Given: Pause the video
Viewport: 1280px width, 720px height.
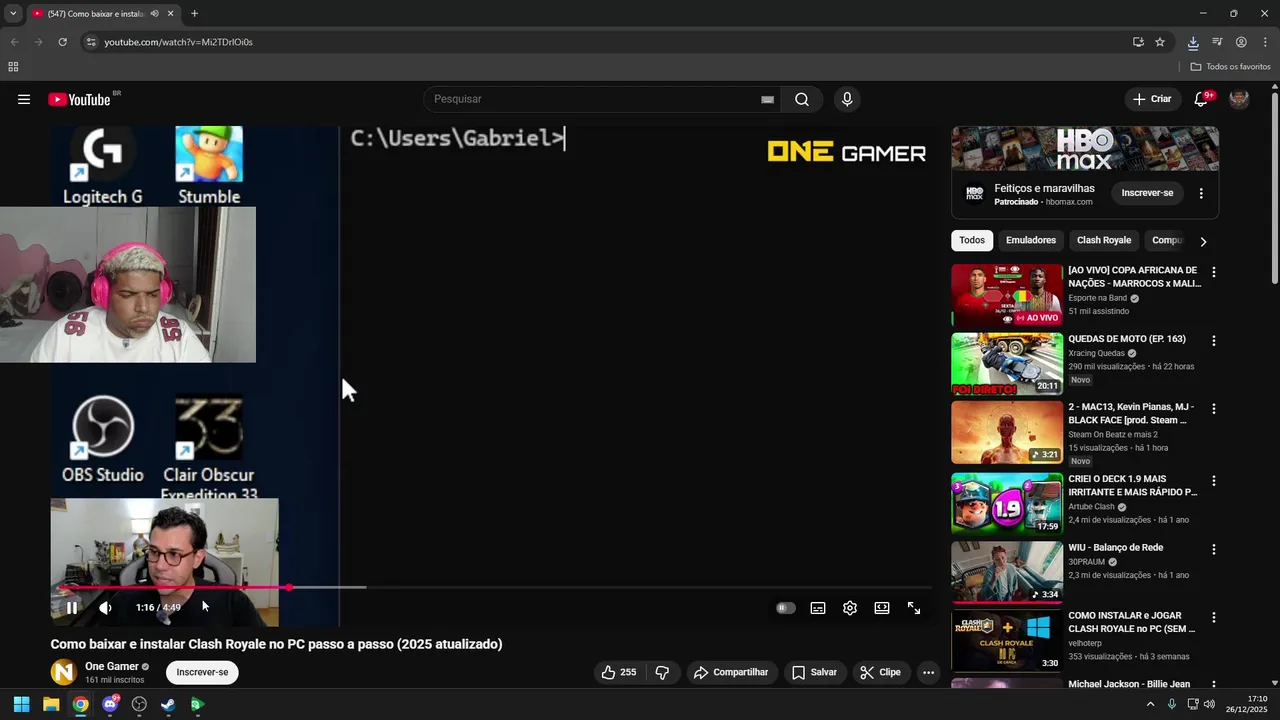Looking at the screenshot, I should (72, 607).
